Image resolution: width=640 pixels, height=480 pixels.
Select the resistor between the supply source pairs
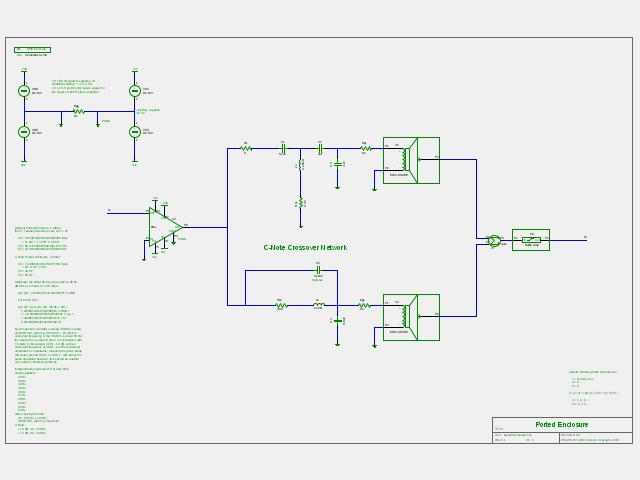(x=78, y=111)
